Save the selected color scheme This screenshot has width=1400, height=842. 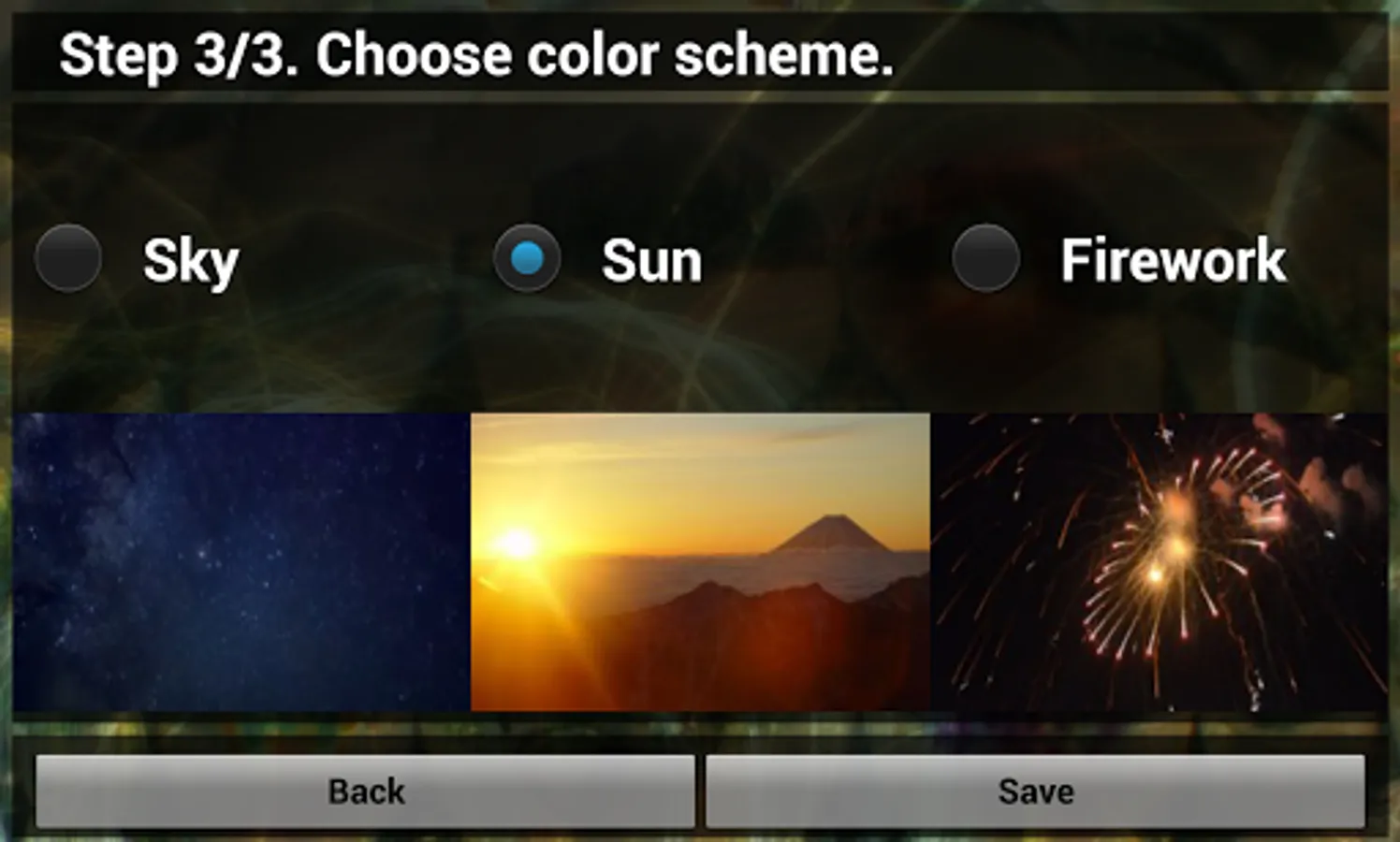1035,791
